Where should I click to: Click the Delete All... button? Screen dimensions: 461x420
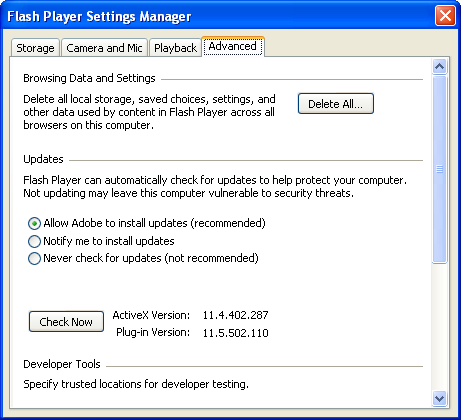(x=336, y=104)
